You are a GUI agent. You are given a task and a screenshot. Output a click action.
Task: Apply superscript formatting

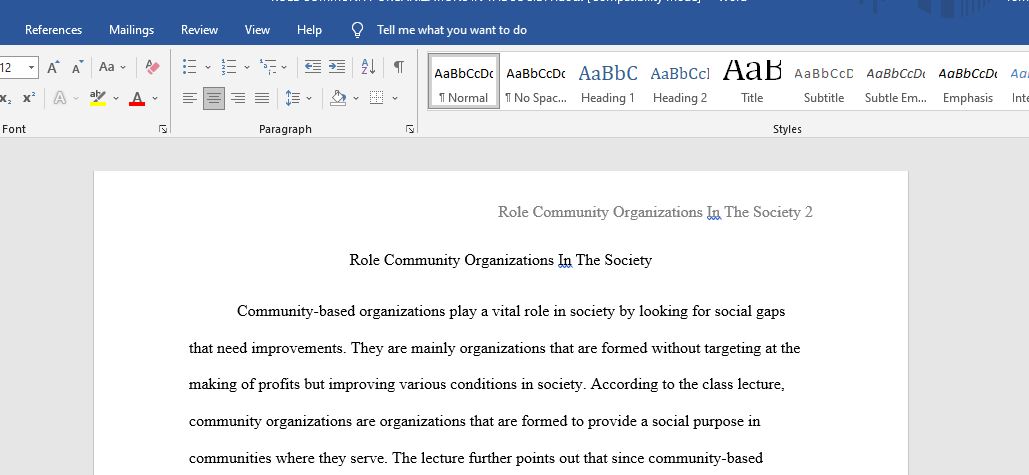29,98
